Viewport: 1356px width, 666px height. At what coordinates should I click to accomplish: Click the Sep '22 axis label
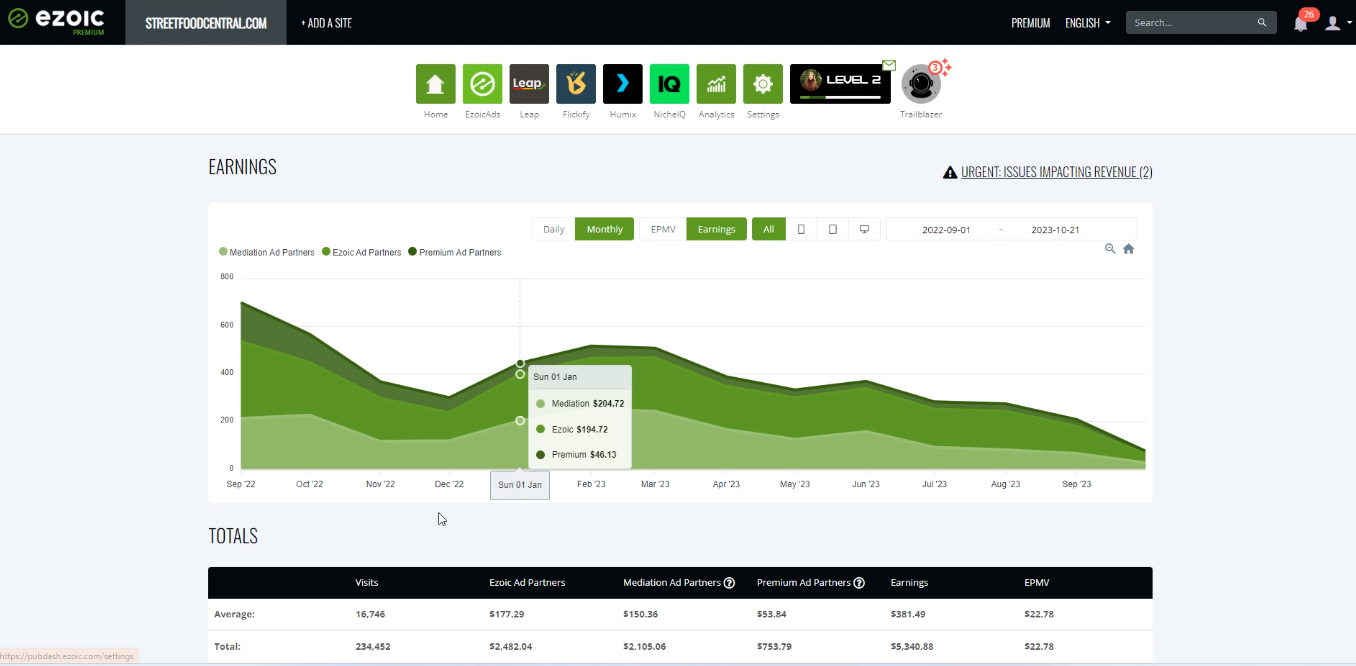[241, 484]
